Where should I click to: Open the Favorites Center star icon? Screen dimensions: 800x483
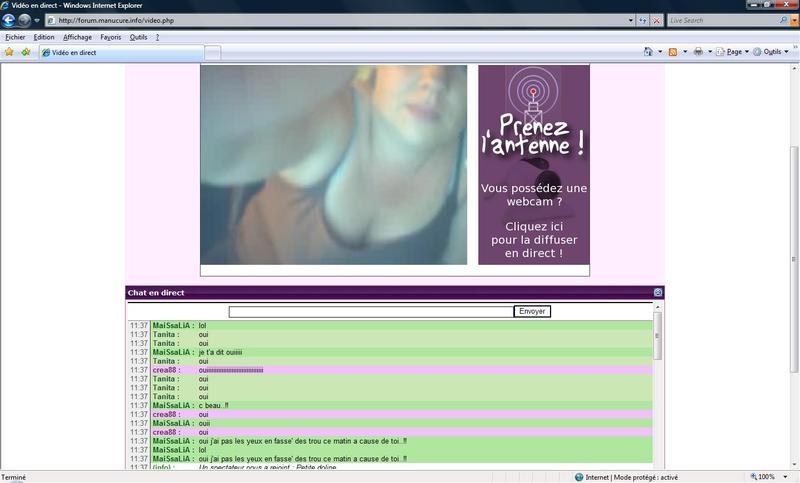click(9, 52)
